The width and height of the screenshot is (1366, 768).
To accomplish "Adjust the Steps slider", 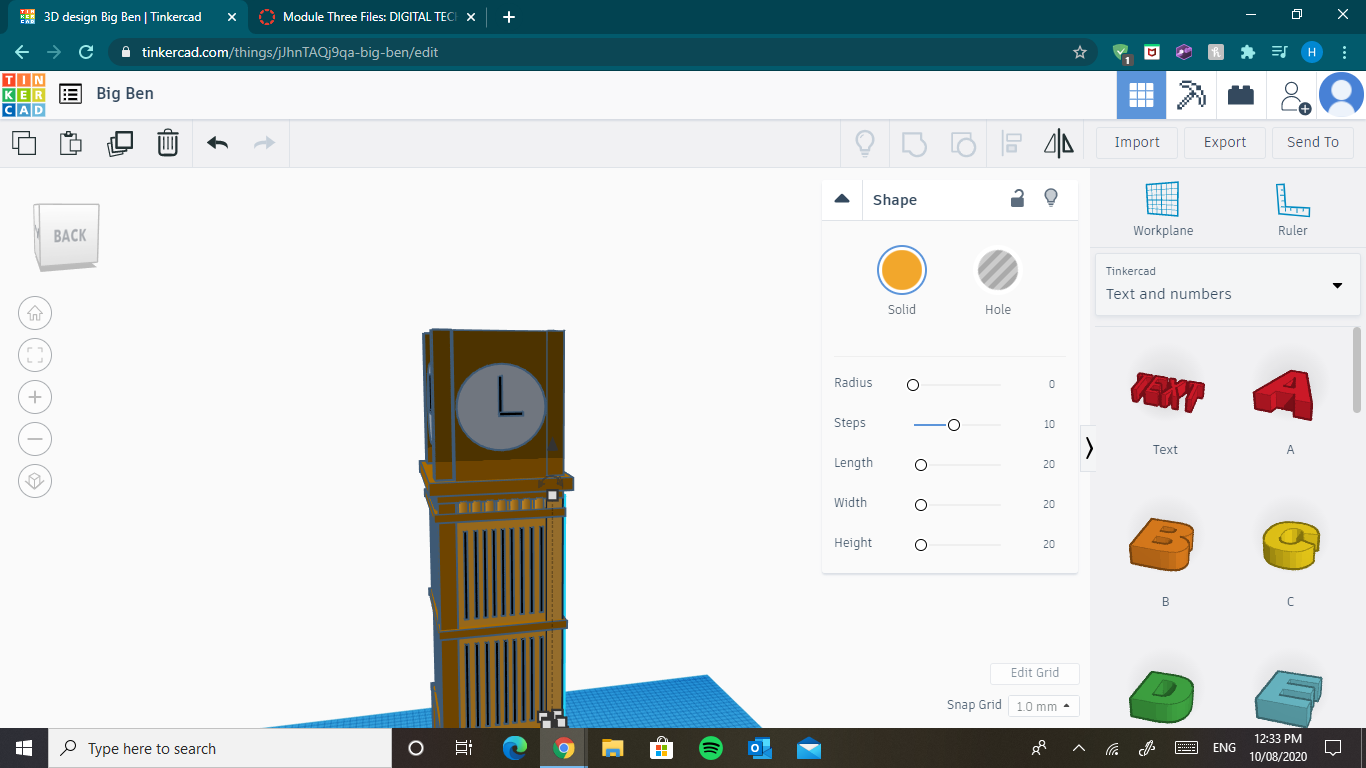I will pos(954,425).
